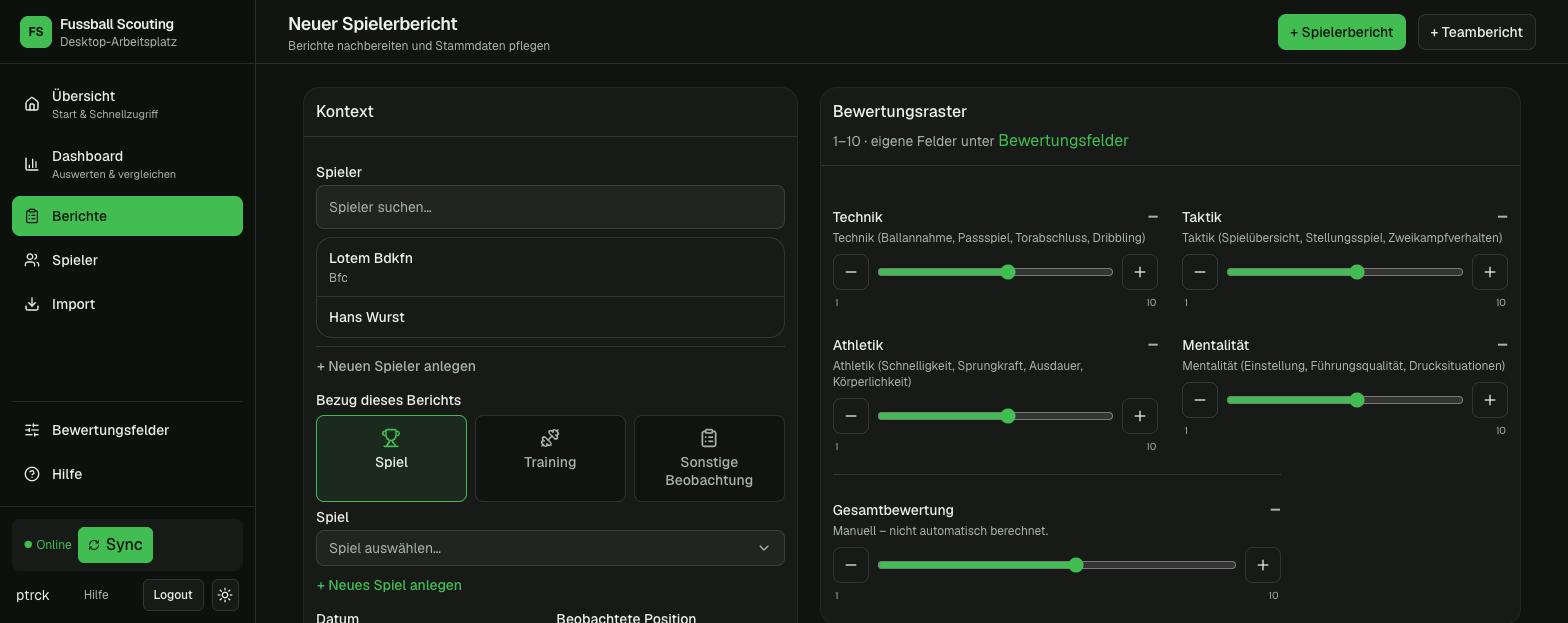Open the Dashboard page
This screenshot has width=1568, height=623.
point(127,164)
